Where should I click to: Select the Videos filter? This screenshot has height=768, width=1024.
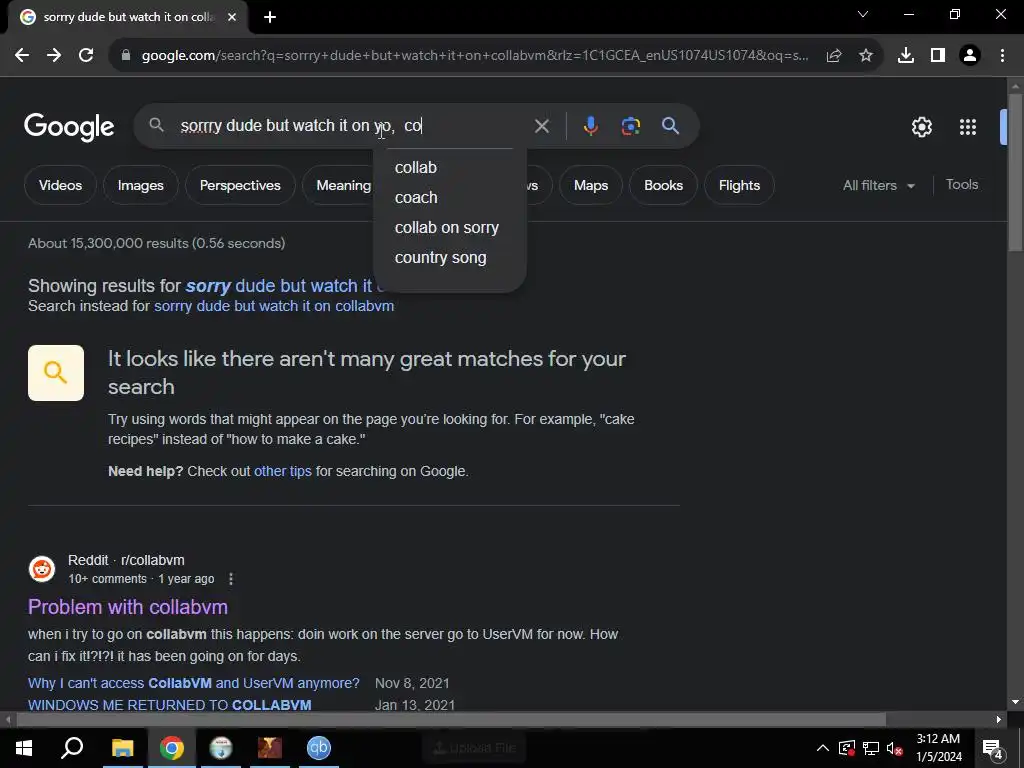tap(61, 185)
